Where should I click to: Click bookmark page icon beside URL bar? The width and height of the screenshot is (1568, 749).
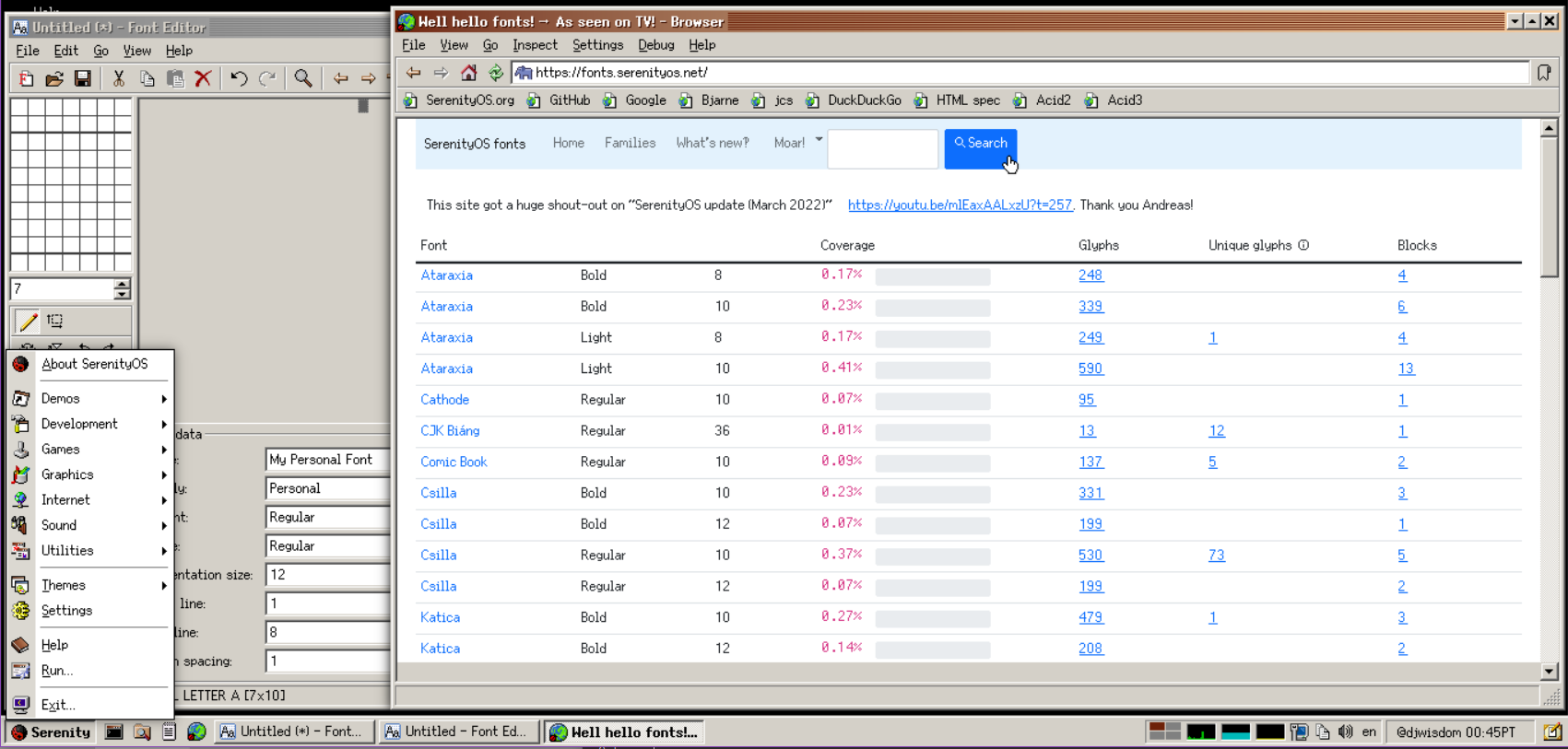1544,73
